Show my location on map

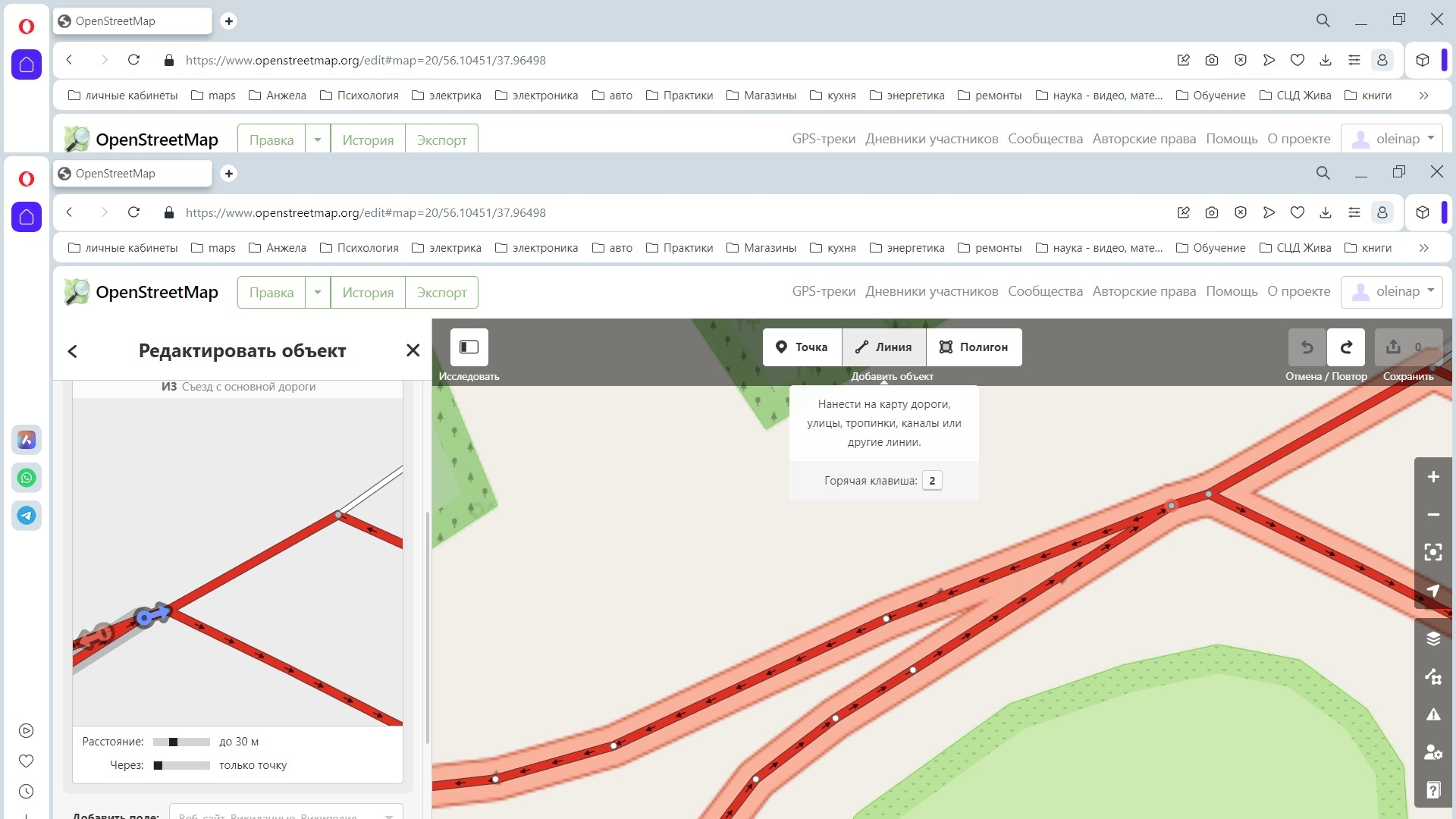(x=1432, y=591)
